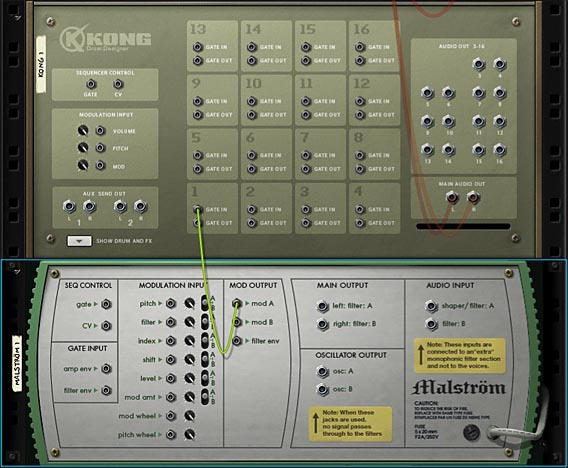
Task: Click pad 13 Gate In jack
Action: pyautogui.click(x=197, y=47)
